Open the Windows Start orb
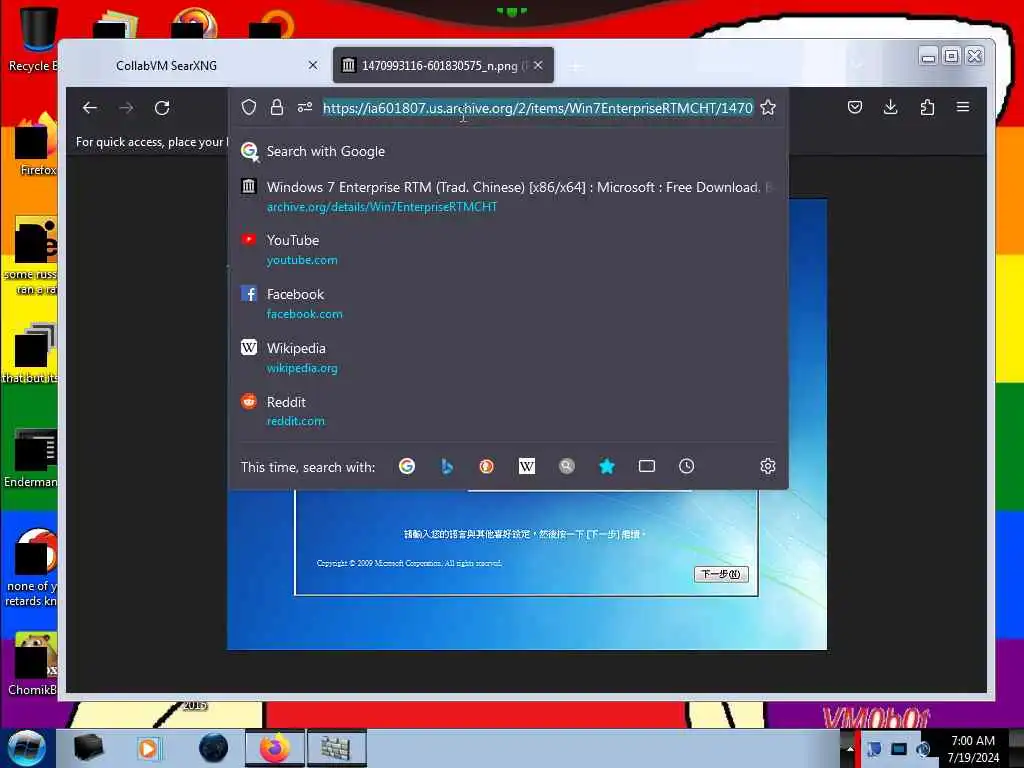This screenshot has height=768, width=1024. point(27,748)
